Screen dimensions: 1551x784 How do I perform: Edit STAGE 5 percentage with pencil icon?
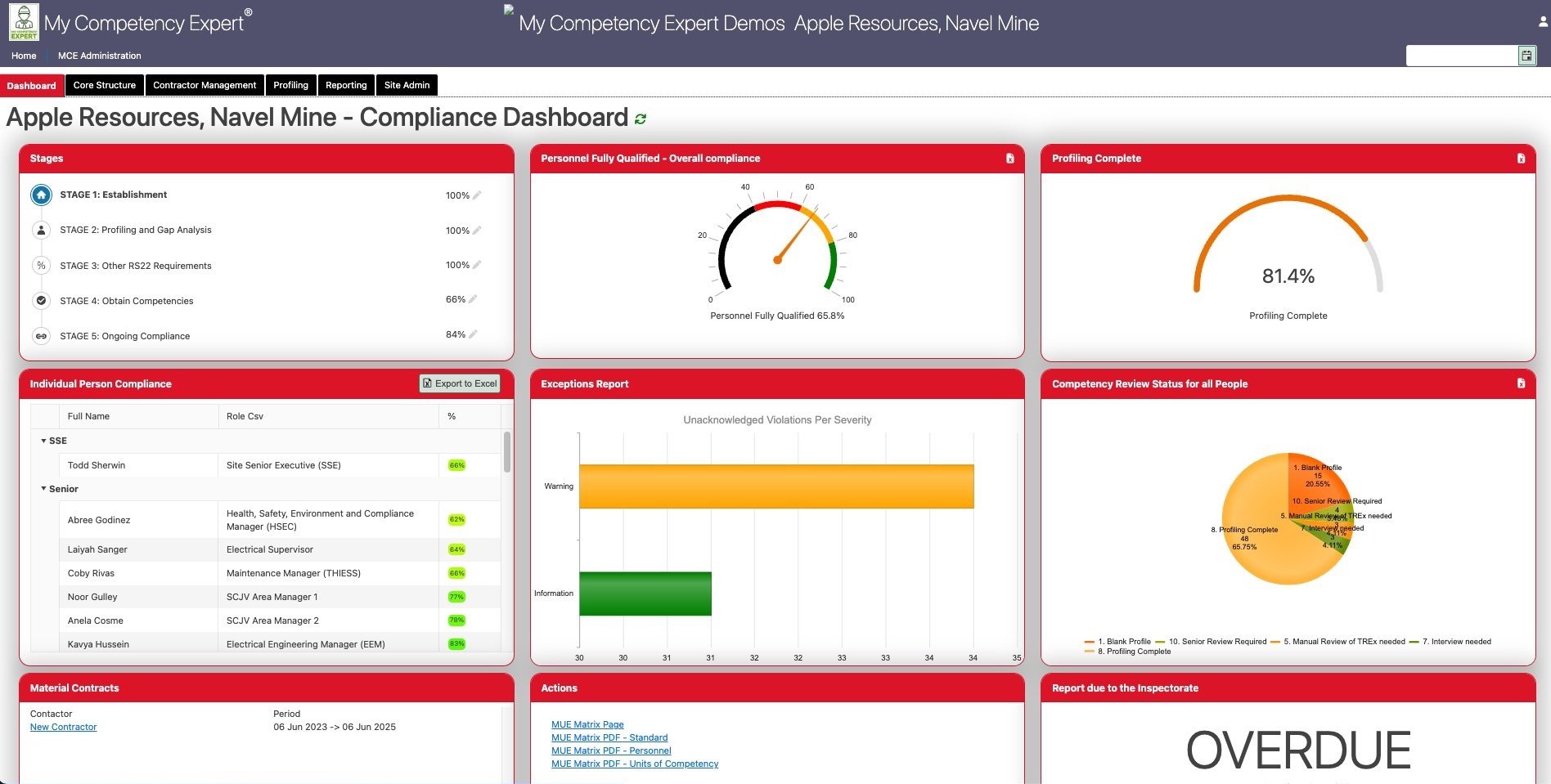473,334
